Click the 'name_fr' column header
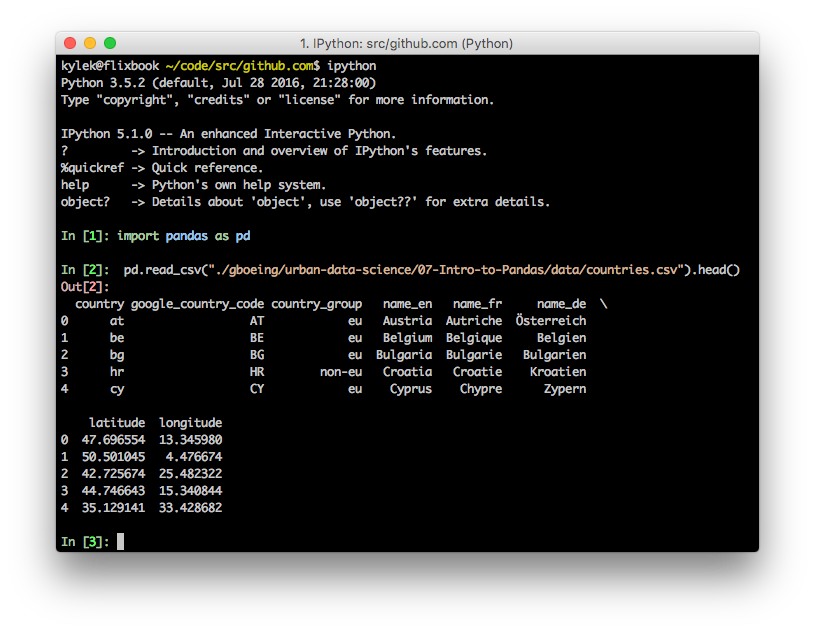The width and height of the screenshot is (815, 632). click(x=477, y=304)
